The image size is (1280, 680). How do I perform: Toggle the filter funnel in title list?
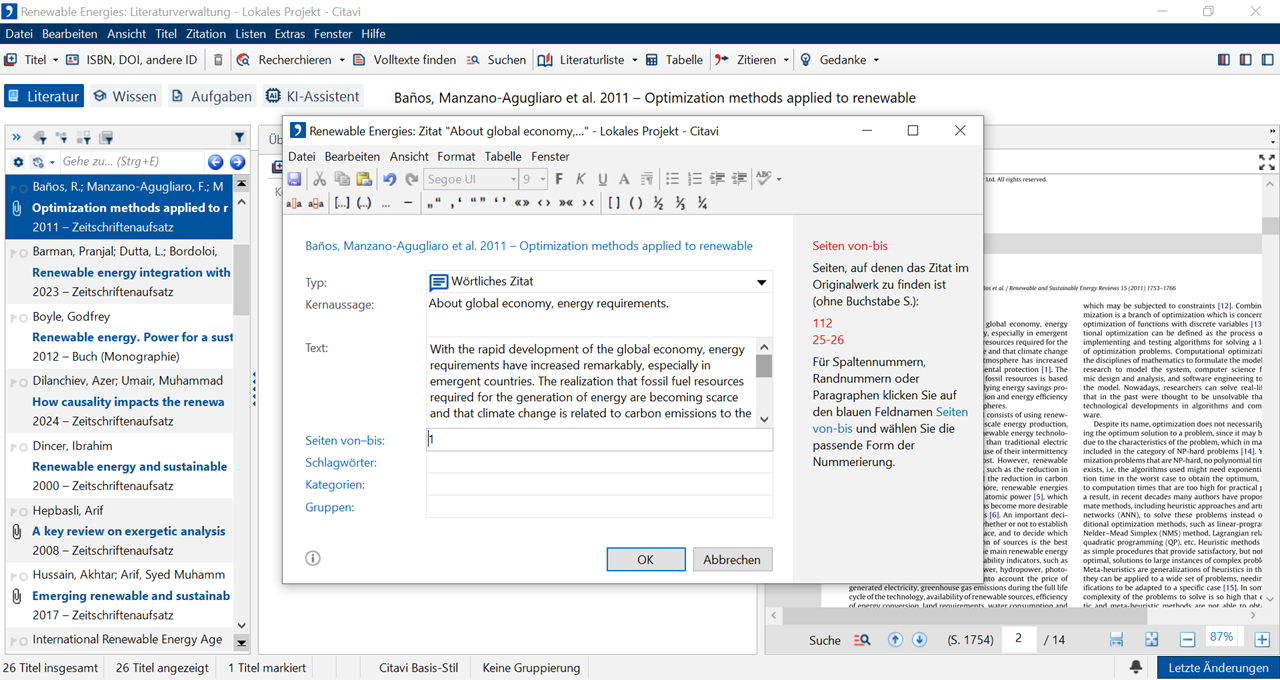(x=239, y=137)
